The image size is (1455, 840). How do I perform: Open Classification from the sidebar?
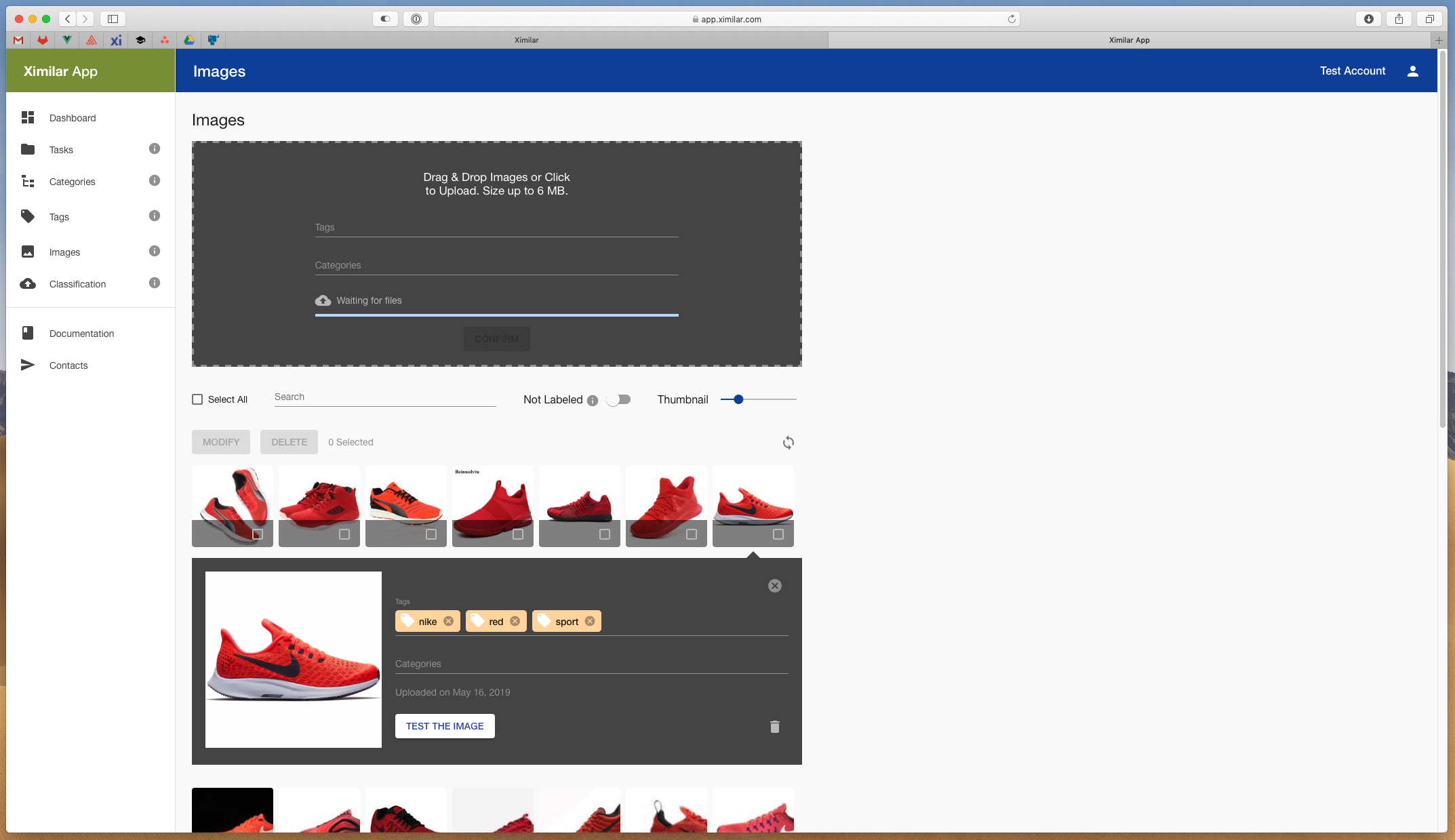coord(77,284)
